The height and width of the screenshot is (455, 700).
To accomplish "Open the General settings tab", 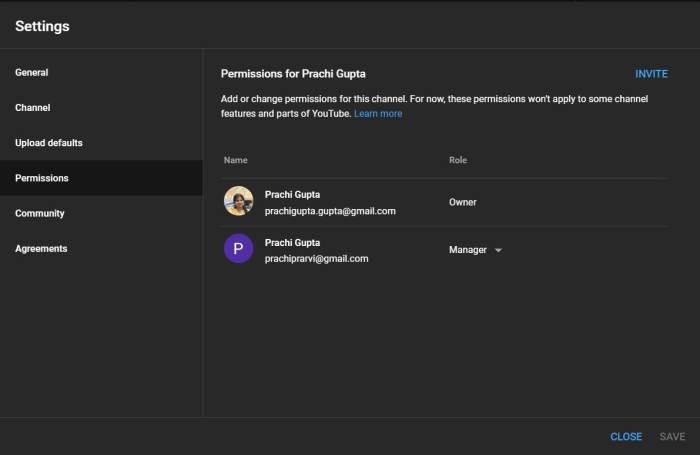I will coord(32,72).
